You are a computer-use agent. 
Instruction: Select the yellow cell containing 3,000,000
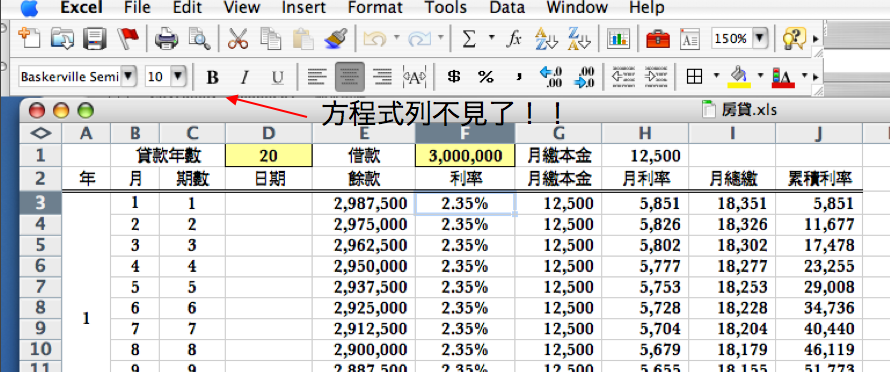(x=465, y=156)
